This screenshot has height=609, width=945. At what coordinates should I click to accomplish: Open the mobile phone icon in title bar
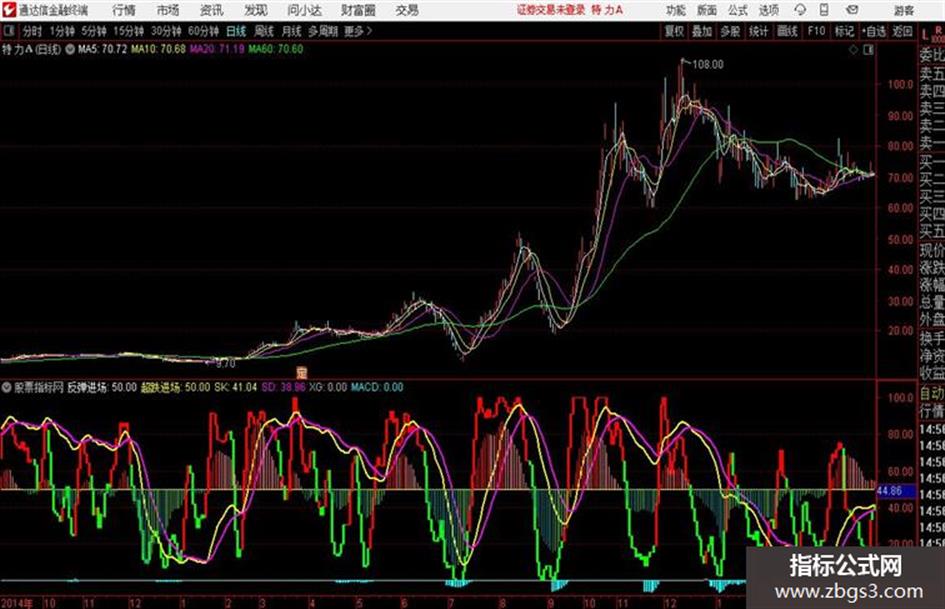824,10
